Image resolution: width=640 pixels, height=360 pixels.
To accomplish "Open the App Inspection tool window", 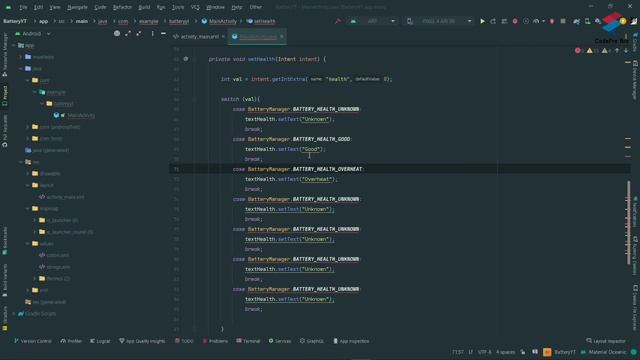I will (351, 341).
